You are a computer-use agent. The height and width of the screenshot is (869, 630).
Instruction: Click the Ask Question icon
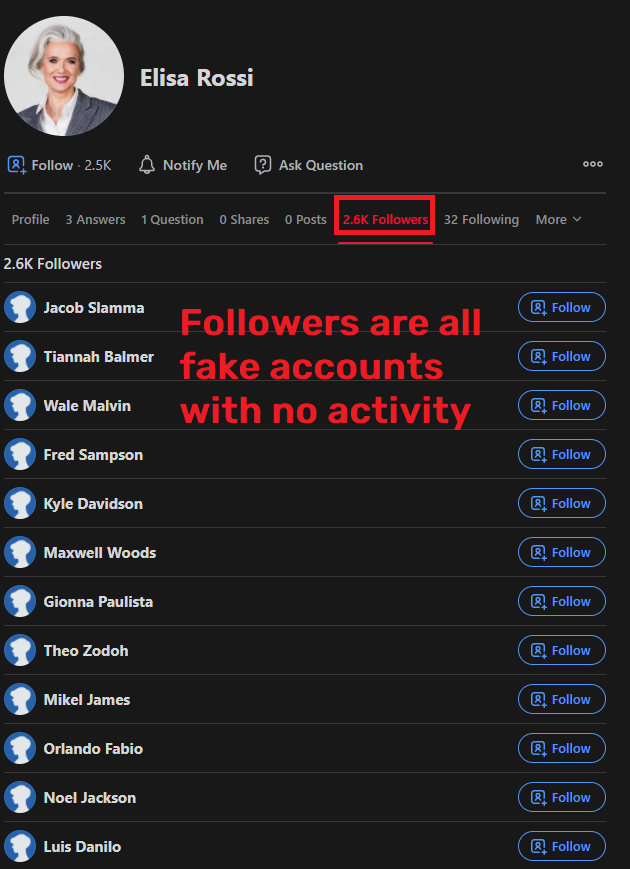(263, 165)
